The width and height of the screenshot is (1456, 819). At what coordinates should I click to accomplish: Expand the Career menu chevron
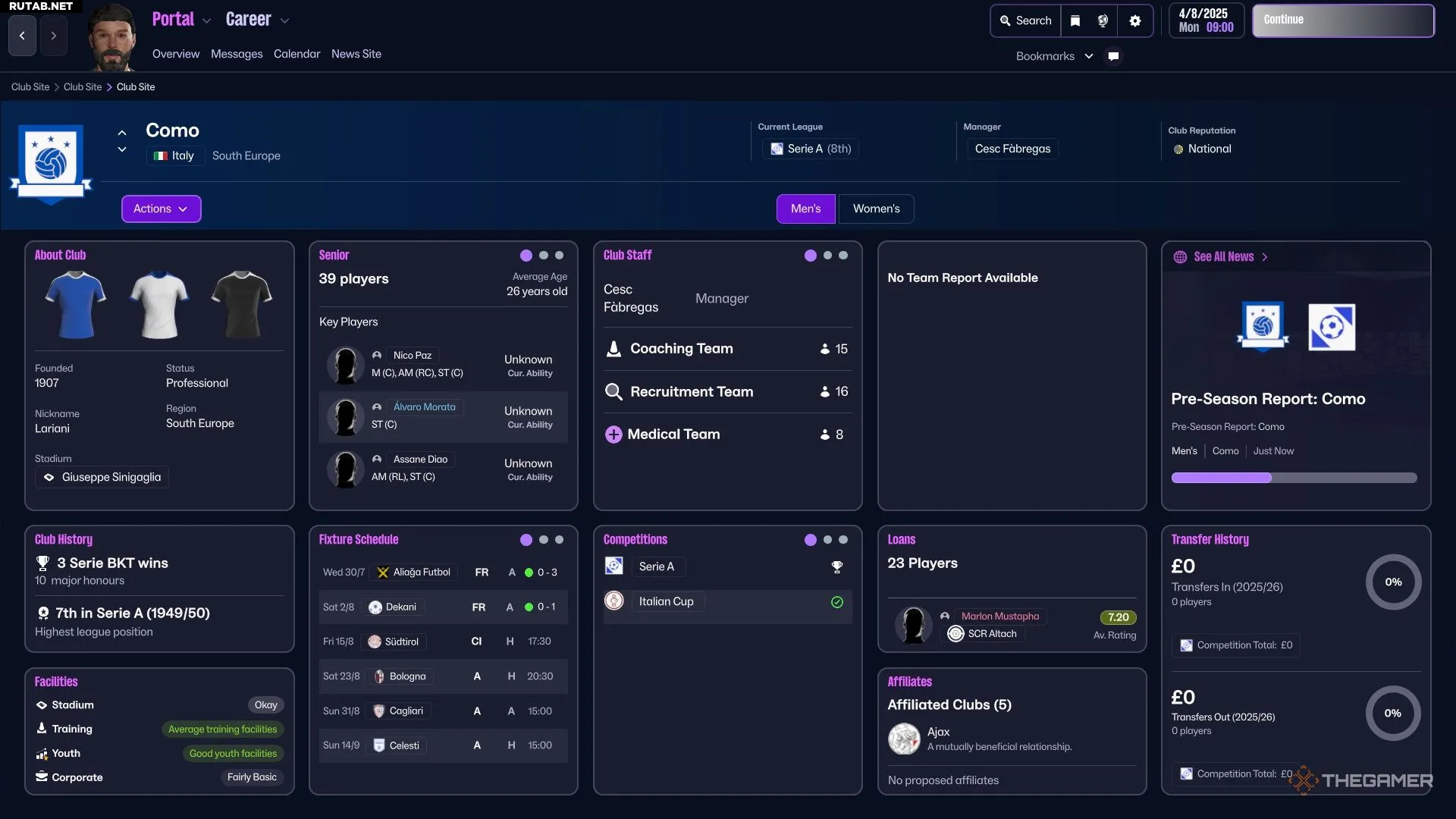284,21
